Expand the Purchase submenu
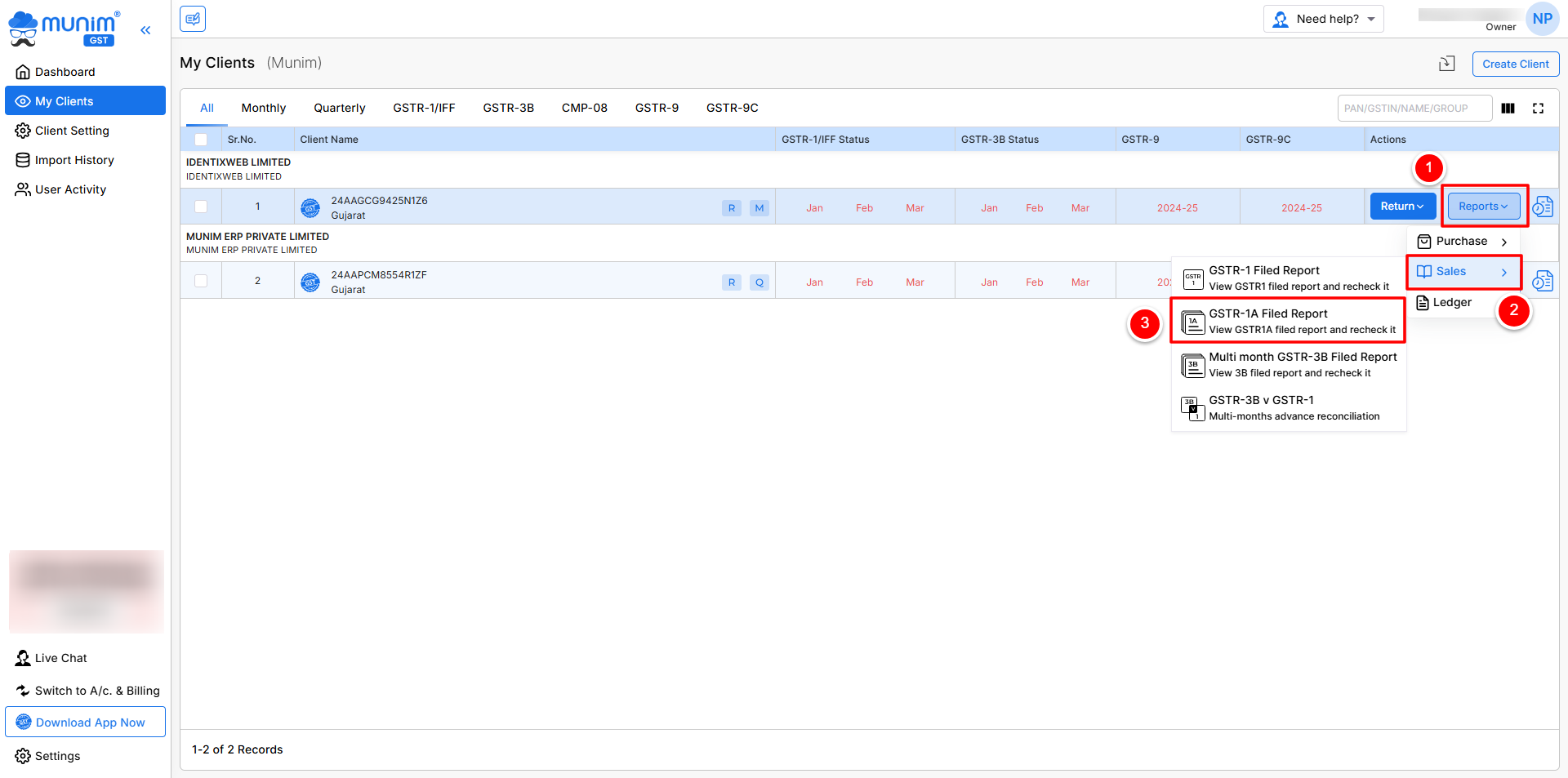Screen dimensions: 1568x778 (x=1462, y=242)
